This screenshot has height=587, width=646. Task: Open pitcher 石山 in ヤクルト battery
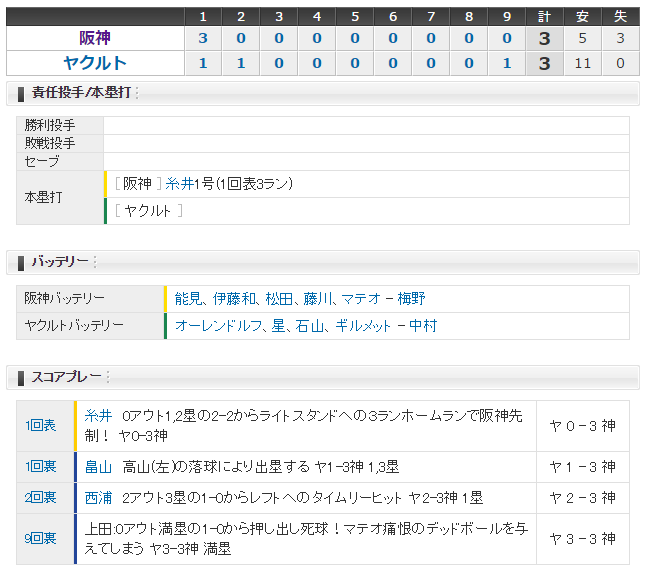pos(309,326)
